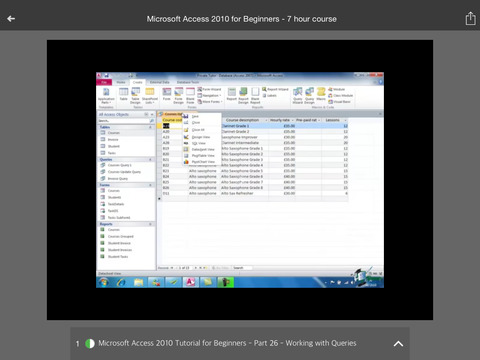This screenshot has width=480, height=360.
Task: Click the Query Design ribbon icon
Action: pyautogui.click(x=309, y=95)
